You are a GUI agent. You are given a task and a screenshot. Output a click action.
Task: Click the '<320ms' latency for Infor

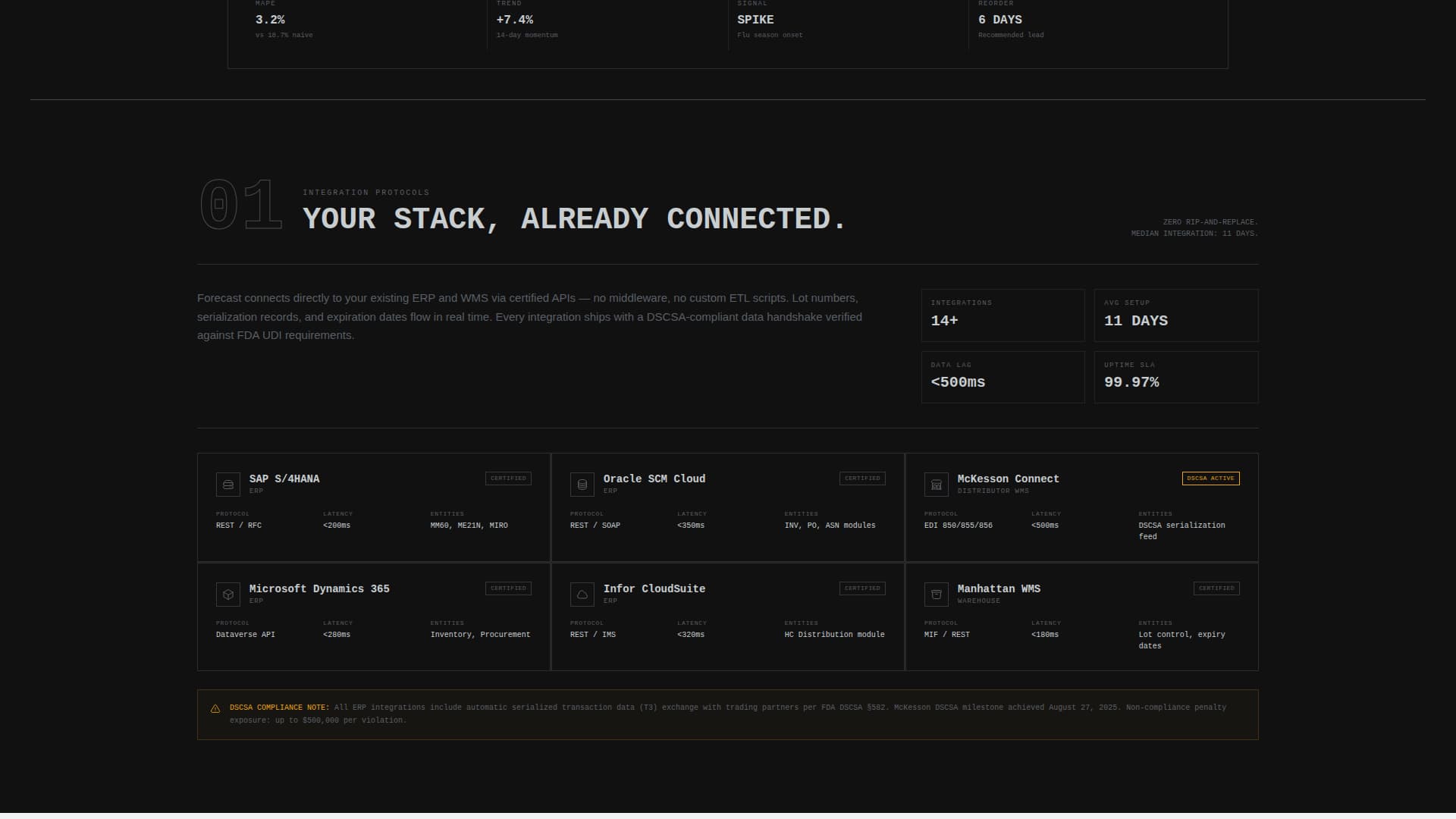pos(691,635)
